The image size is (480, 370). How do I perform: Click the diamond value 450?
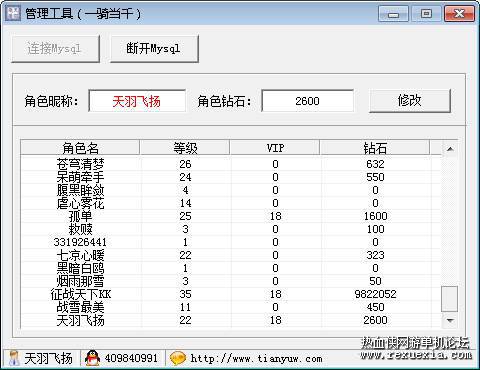coord(375,307)
